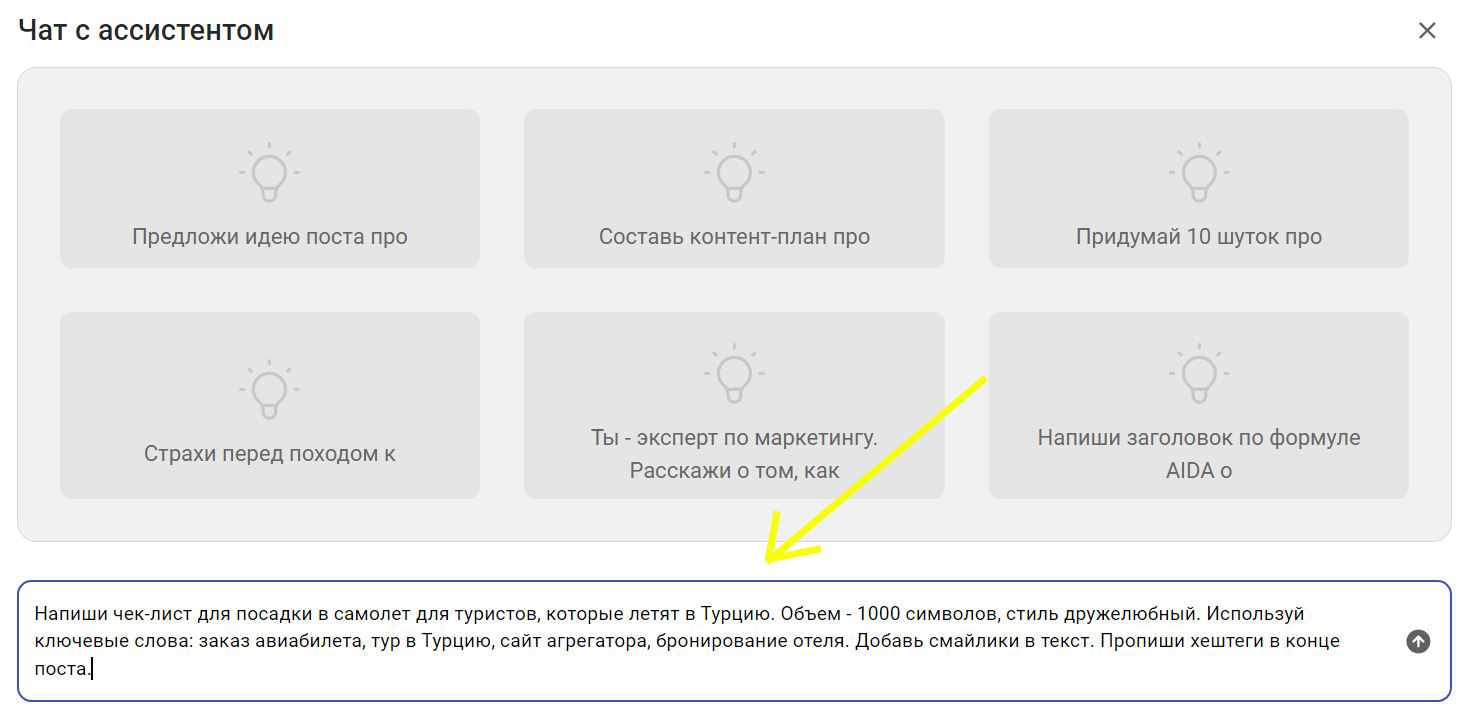Select the 'Предложи идею поста про' suggestion card
1468x722 pixels.
[270, 188]
